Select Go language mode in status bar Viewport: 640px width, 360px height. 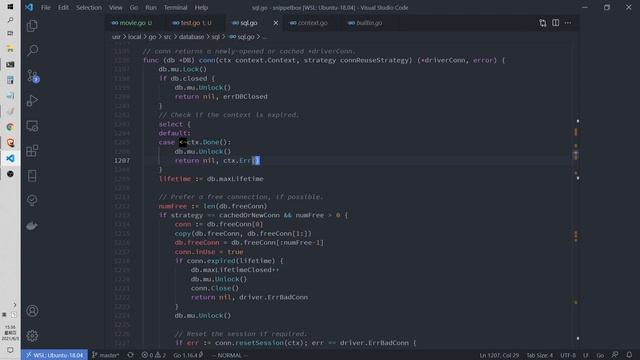click(x=600, y=355)
